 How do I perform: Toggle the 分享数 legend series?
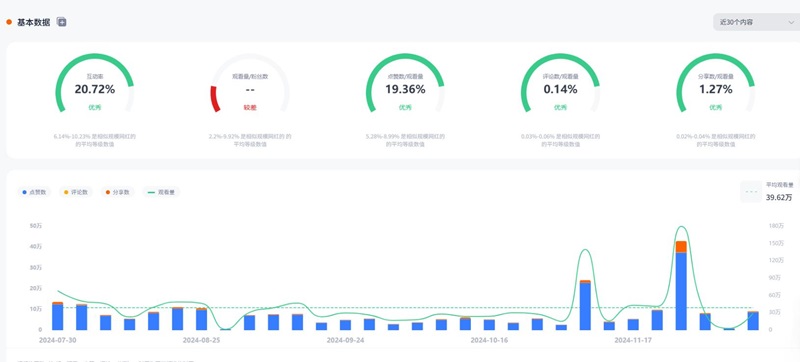click(x=117, y=192)
